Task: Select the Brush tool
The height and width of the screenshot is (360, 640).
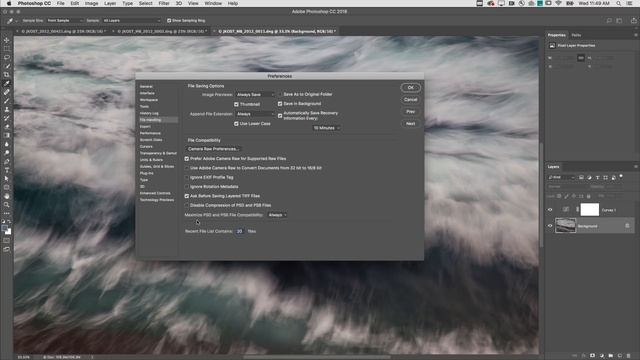Action: [7, 100]
